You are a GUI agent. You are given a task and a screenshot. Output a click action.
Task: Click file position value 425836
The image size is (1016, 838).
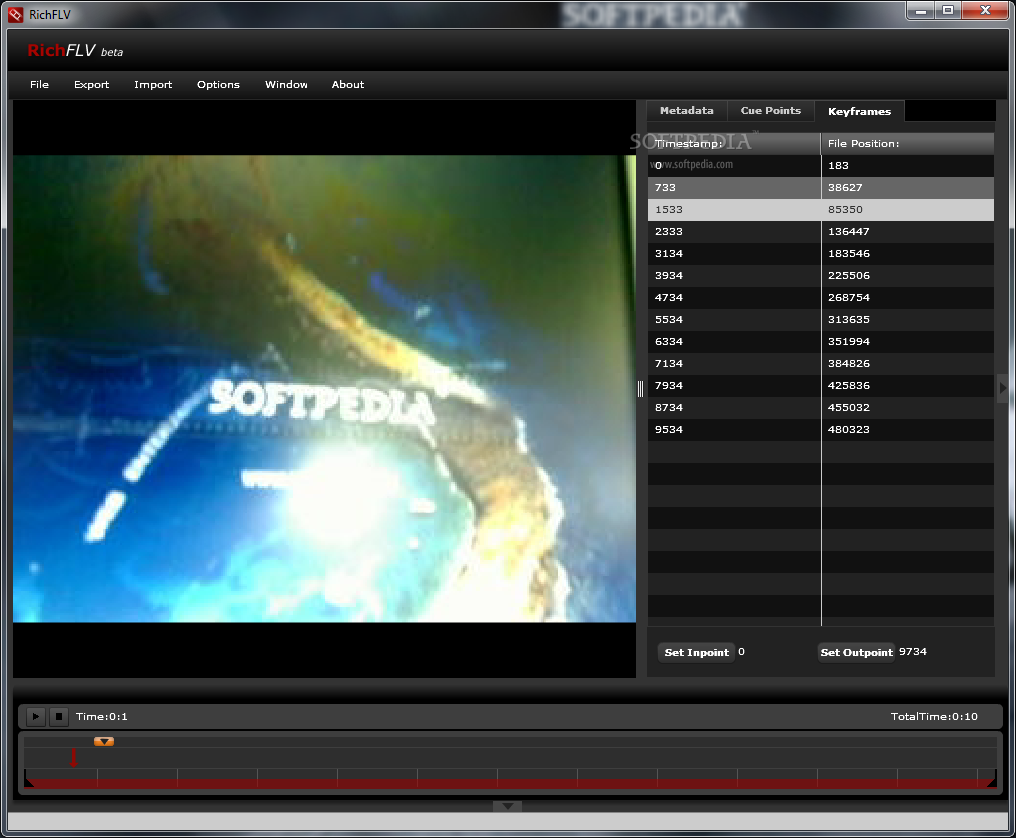point(848,386)
